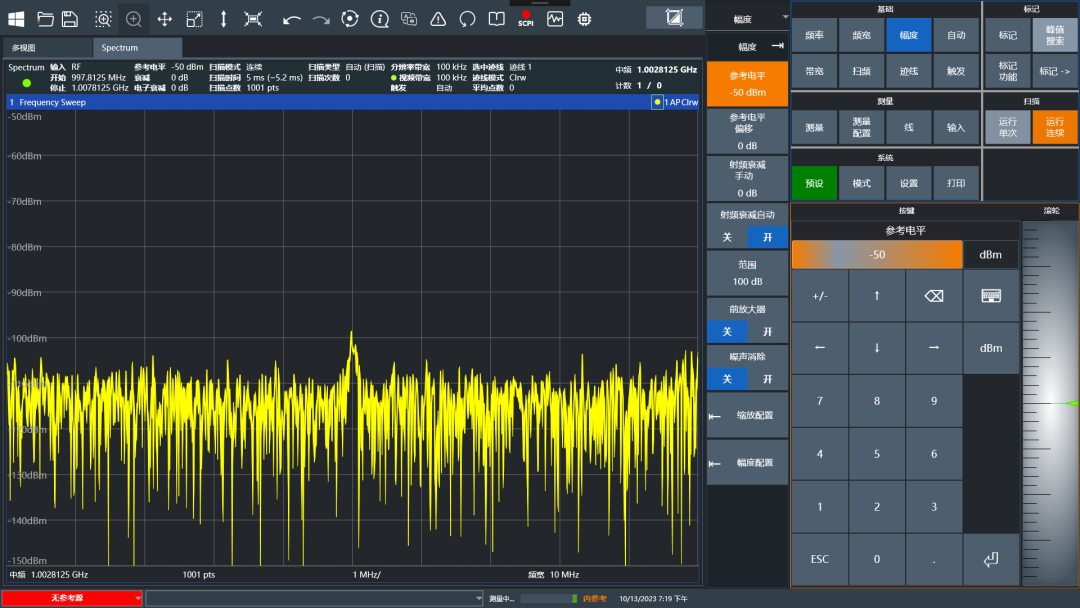Open the 频率 menu
Image resolution: width=1080 pixels, height=608 pixels.
[x=815, y=35]
